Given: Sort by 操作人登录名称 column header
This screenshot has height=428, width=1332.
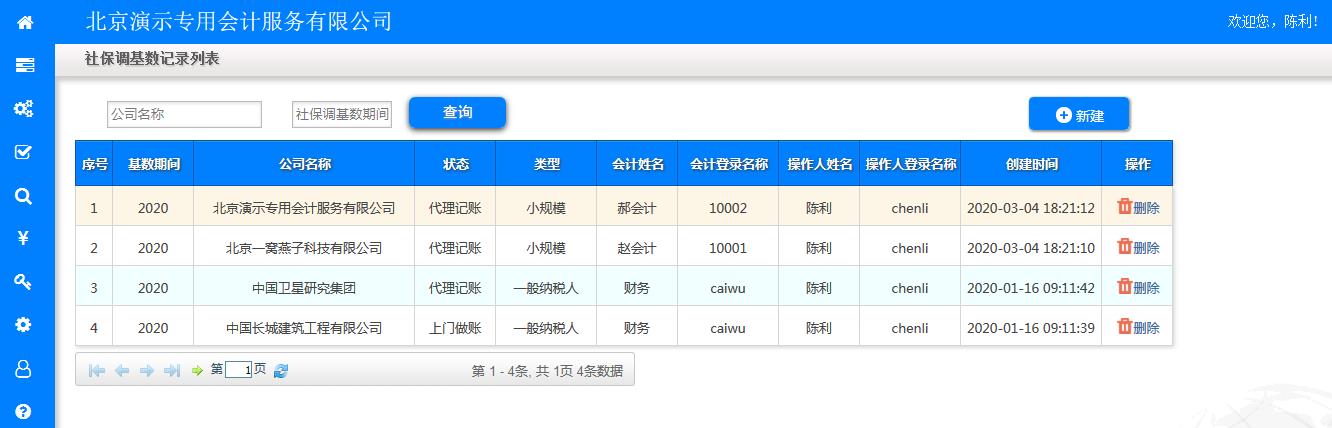Looking at the screenshot, I should click(910, 164).
